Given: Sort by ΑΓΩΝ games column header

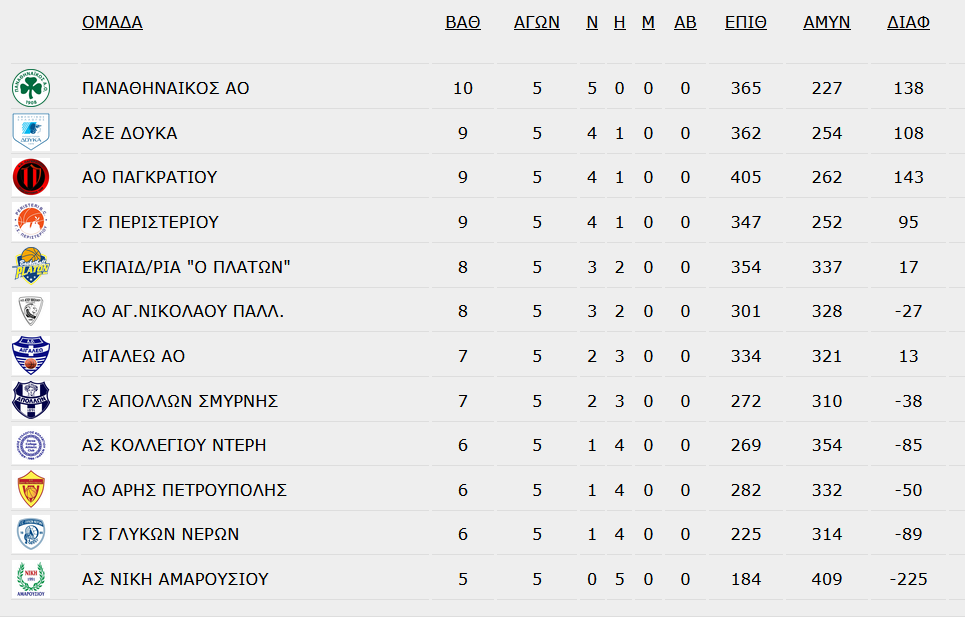Looking at the screenshot, I should (x=537, y=22).
